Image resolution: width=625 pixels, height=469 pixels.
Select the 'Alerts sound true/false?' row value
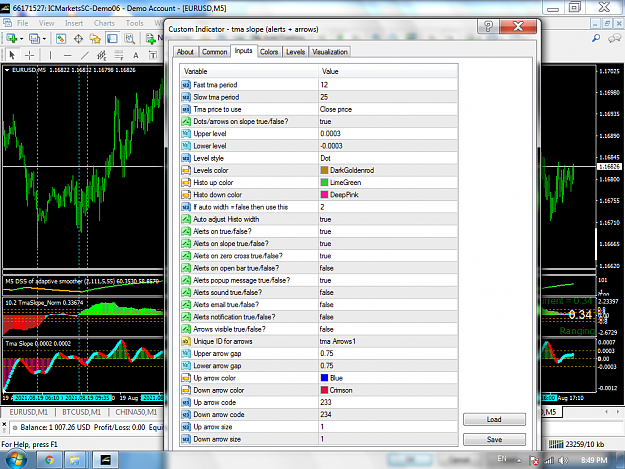[387, 292]
